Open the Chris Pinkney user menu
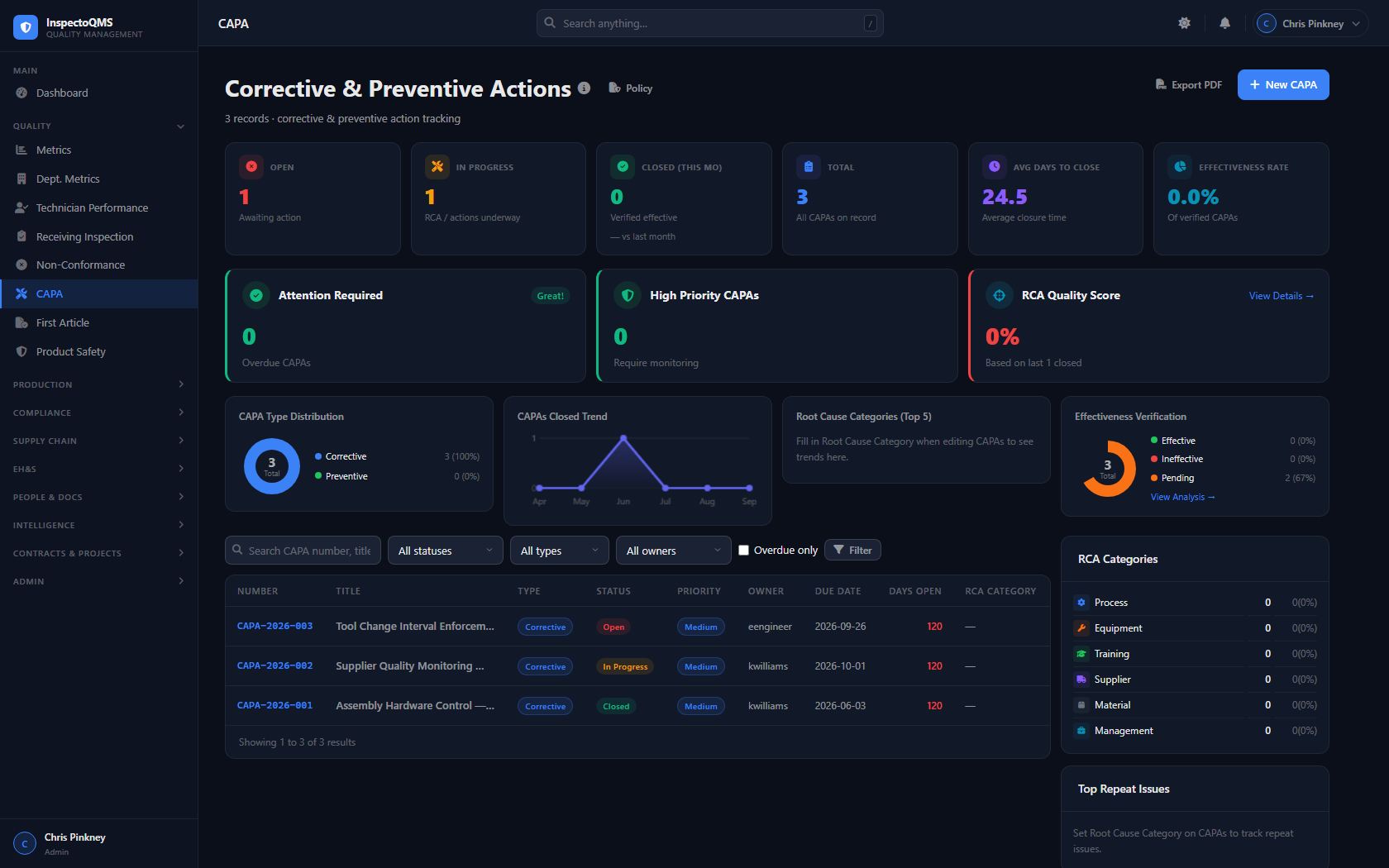 pos(1310,23)
